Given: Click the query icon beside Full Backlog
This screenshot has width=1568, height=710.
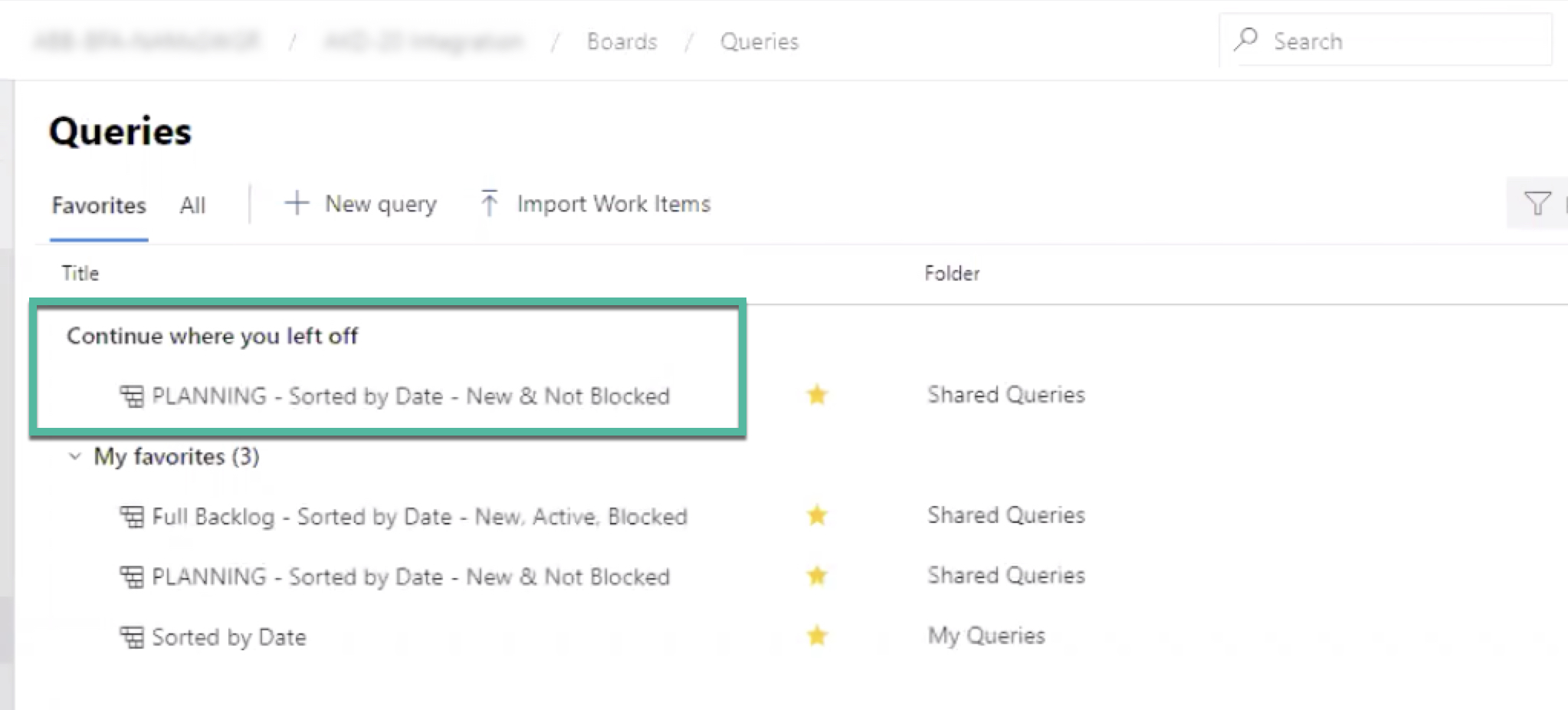Looking at the screenshot, I should click(132, 517).
